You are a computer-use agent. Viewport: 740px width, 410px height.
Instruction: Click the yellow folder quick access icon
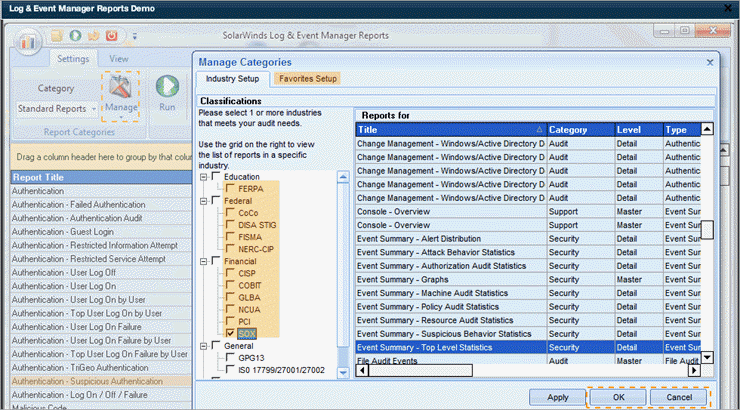58,36
